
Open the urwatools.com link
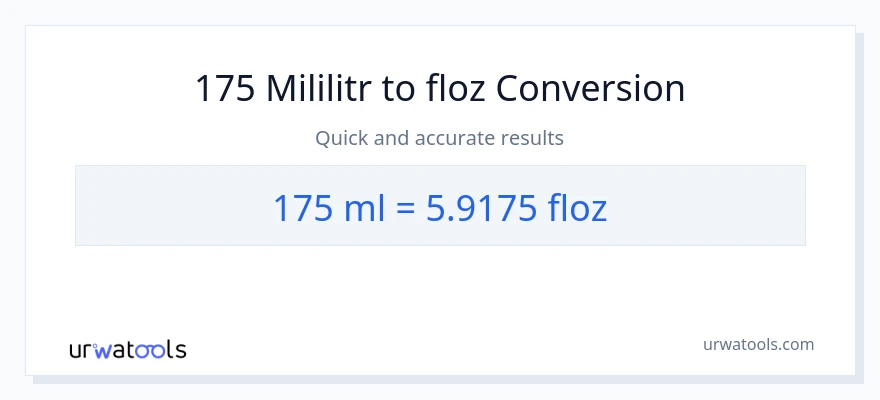point(758,344)
